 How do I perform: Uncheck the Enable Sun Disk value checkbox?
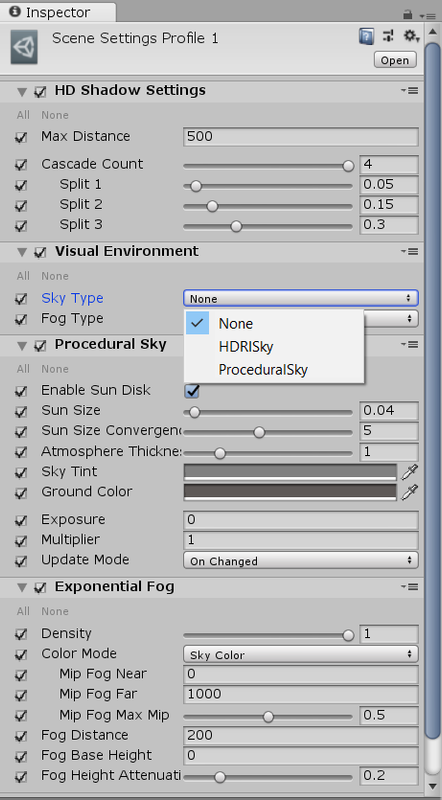[192, 391]
